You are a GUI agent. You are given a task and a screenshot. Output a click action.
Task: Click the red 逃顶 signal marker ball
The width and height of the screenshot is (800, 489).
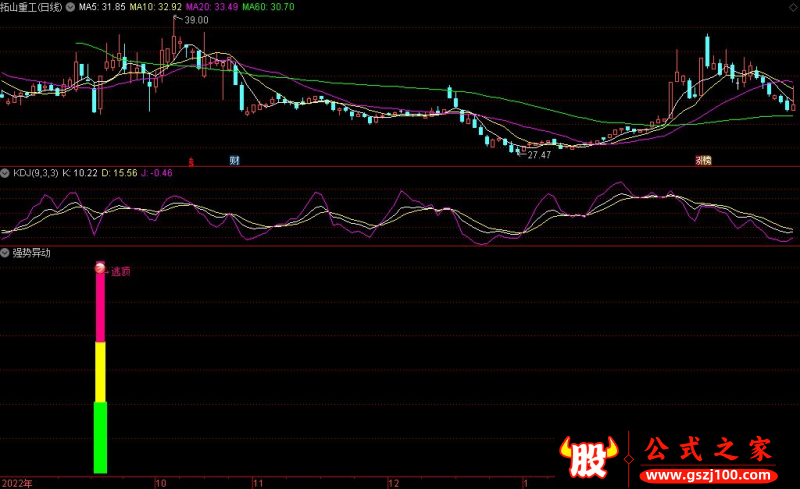100,267
